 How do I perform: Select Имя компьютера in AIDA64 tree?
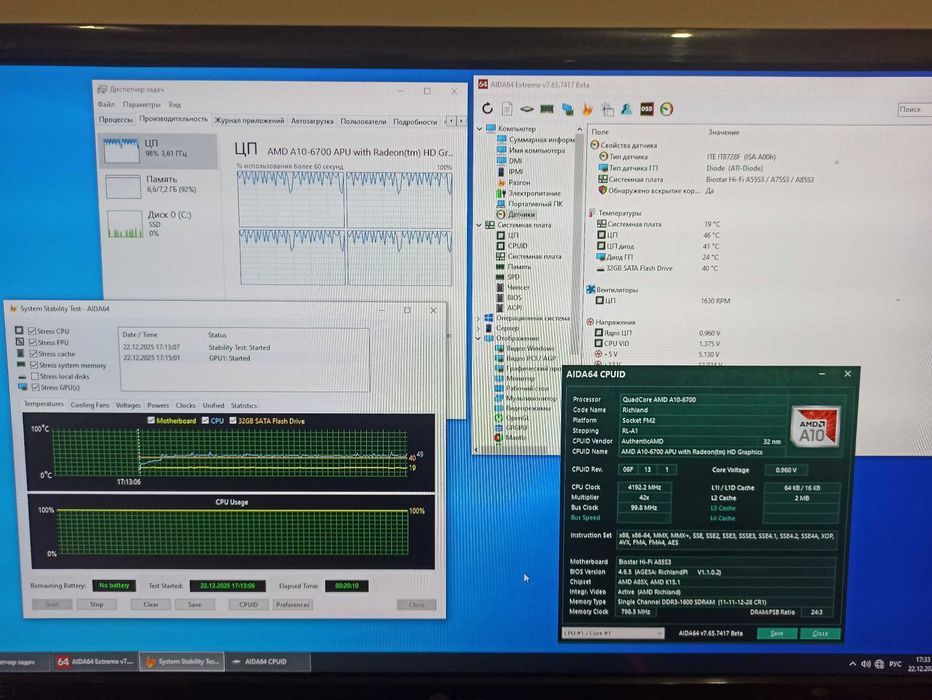[x=531, y=150]
